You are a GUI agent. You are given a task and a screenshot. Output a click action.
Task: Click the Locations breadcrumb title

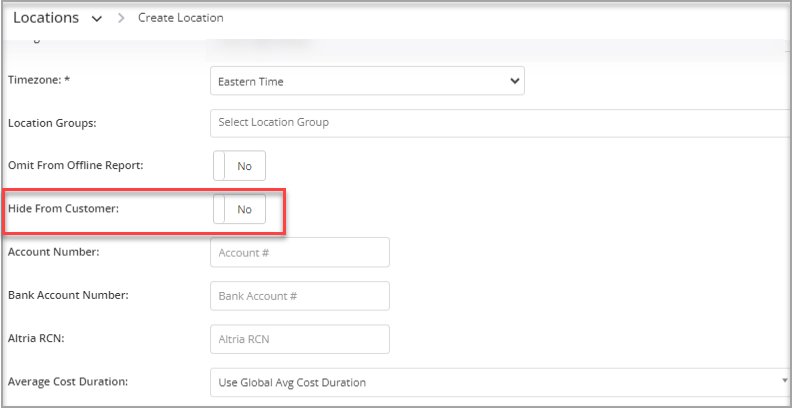pyautogui.click(x=46, y=18)
